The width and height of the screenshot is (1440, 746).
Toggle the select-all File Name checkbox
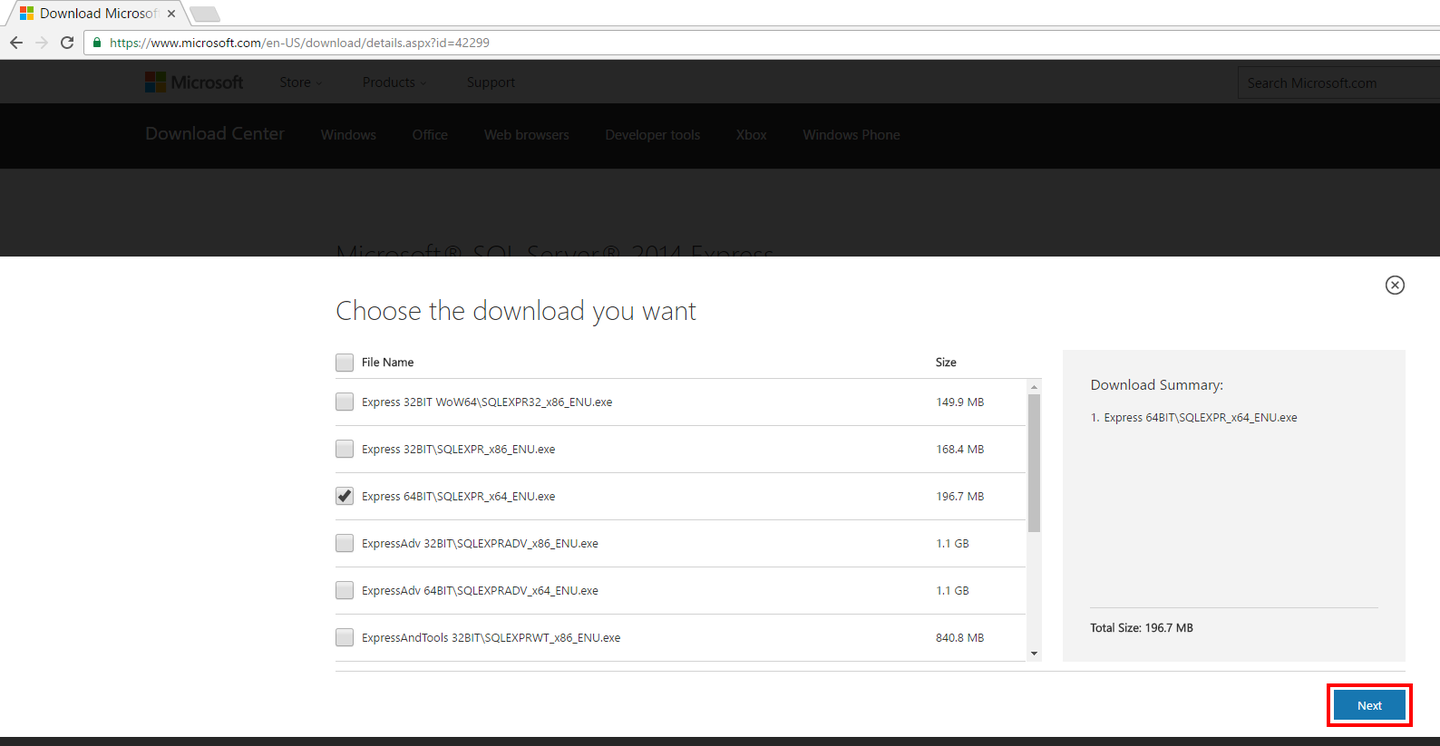point(344,362)
